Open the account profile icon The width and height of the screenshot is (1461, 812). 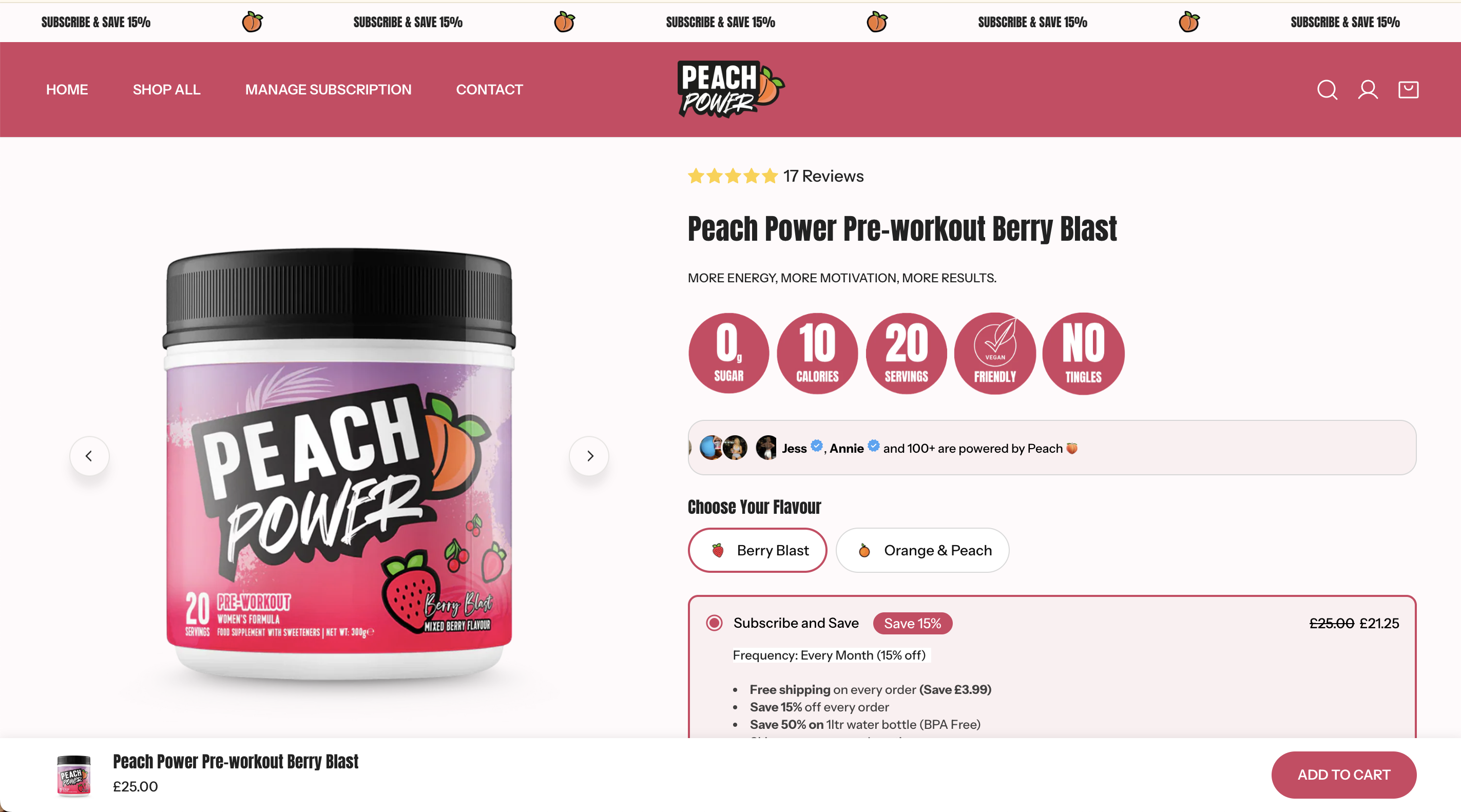pos(1368,90)
